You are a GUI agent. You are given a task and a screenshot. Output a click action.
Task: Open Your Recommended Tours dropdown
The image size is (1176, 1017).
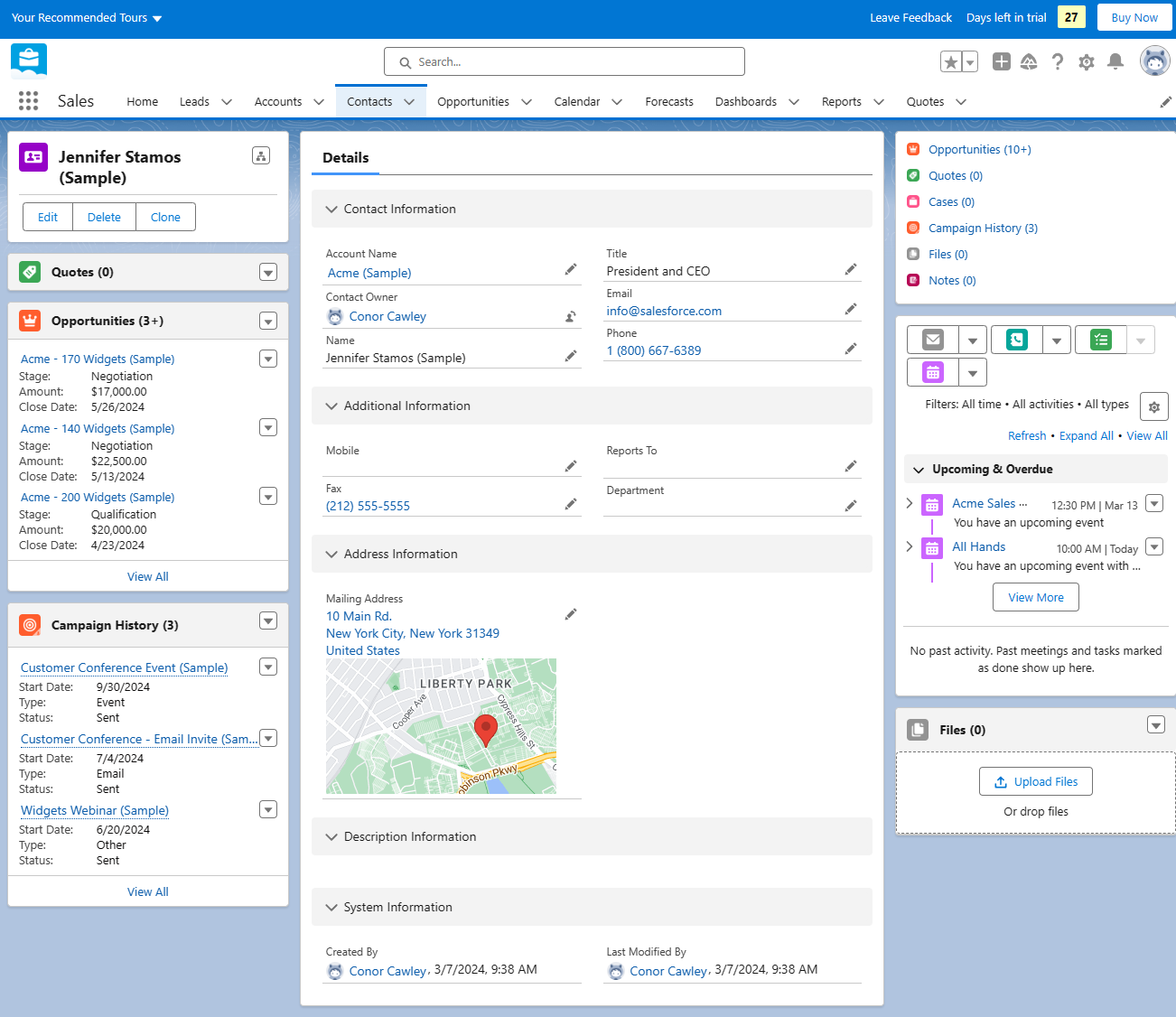pos(87,18)
